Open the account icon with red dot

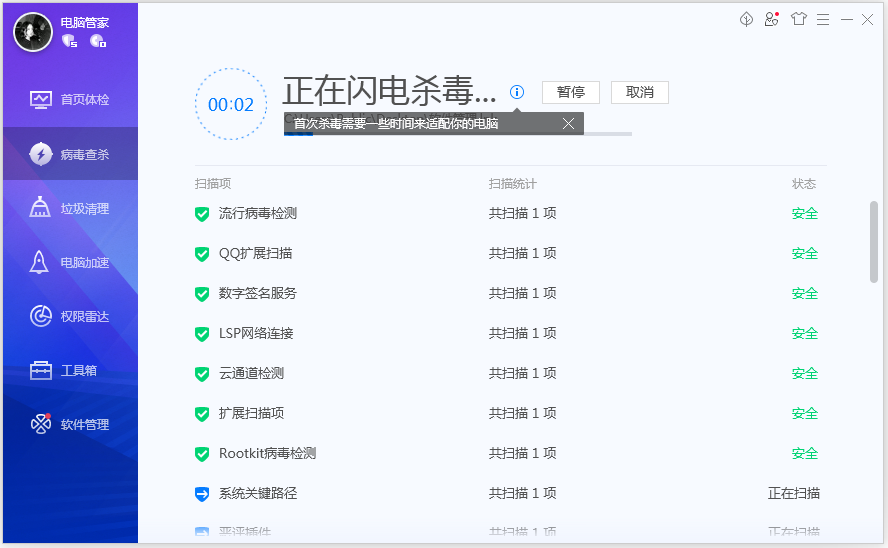[x=771, y=19]
